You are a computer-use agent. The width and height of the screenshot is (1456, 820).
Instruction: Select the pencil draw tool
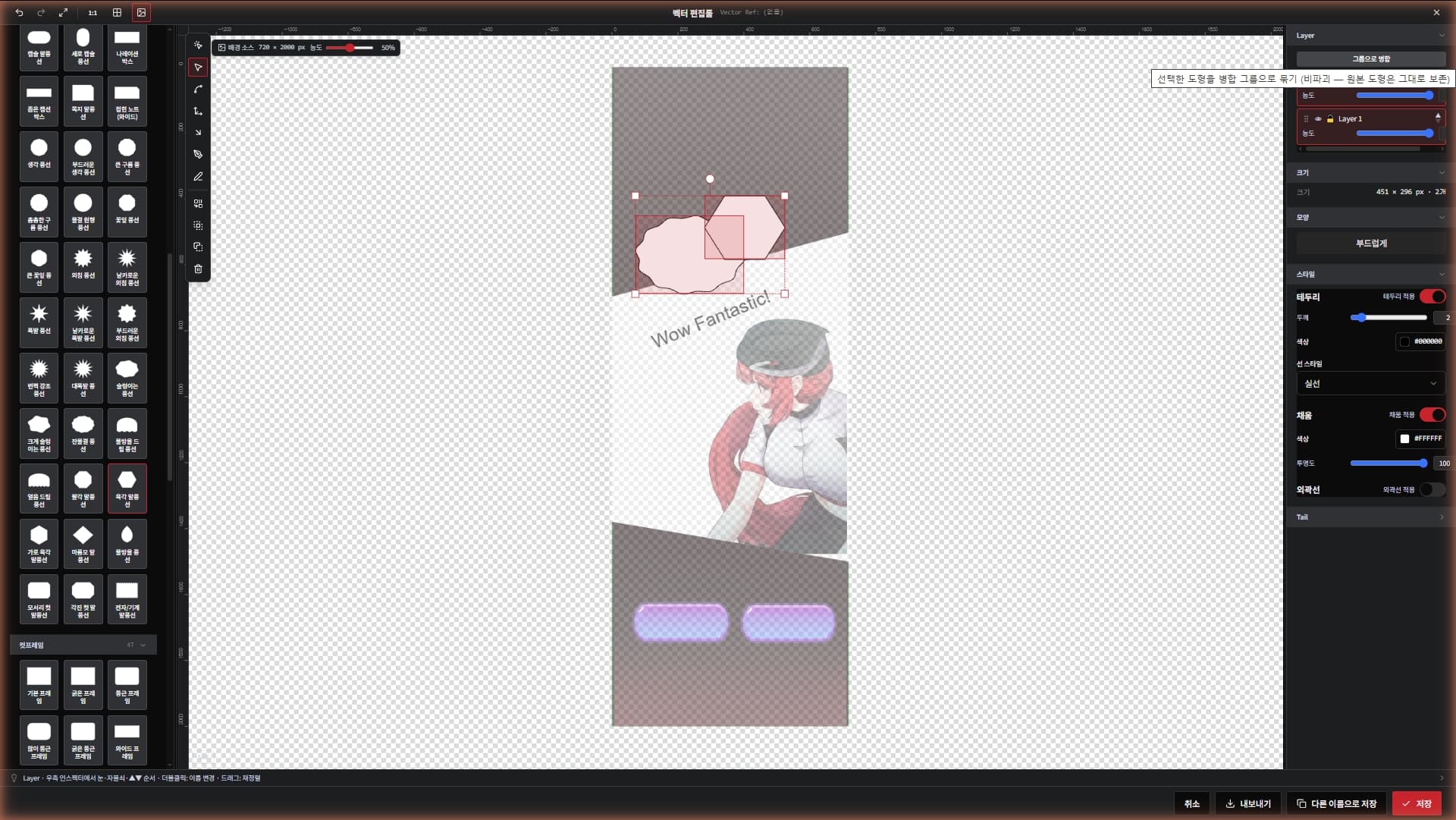198,177
